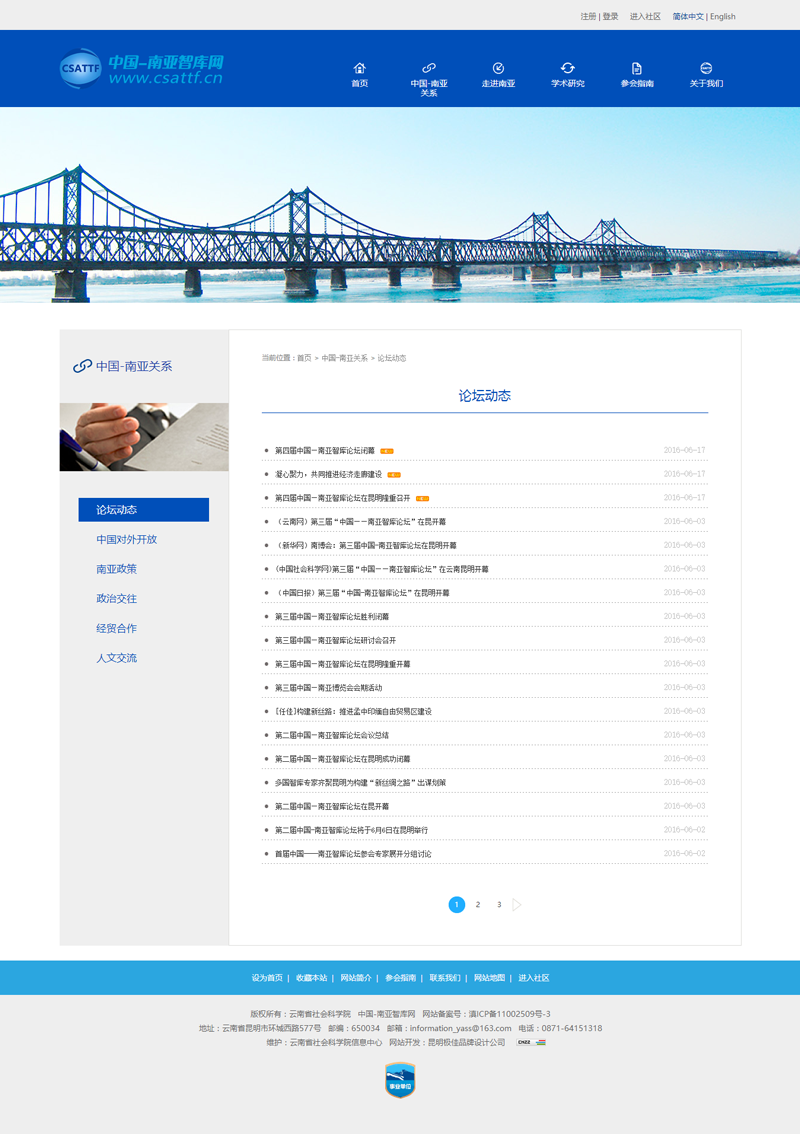The image size is (800, 1134).
Task: Open article 第四届中国-南亚智库论坛在昆明隆重召开
Action: click(342, 498)
